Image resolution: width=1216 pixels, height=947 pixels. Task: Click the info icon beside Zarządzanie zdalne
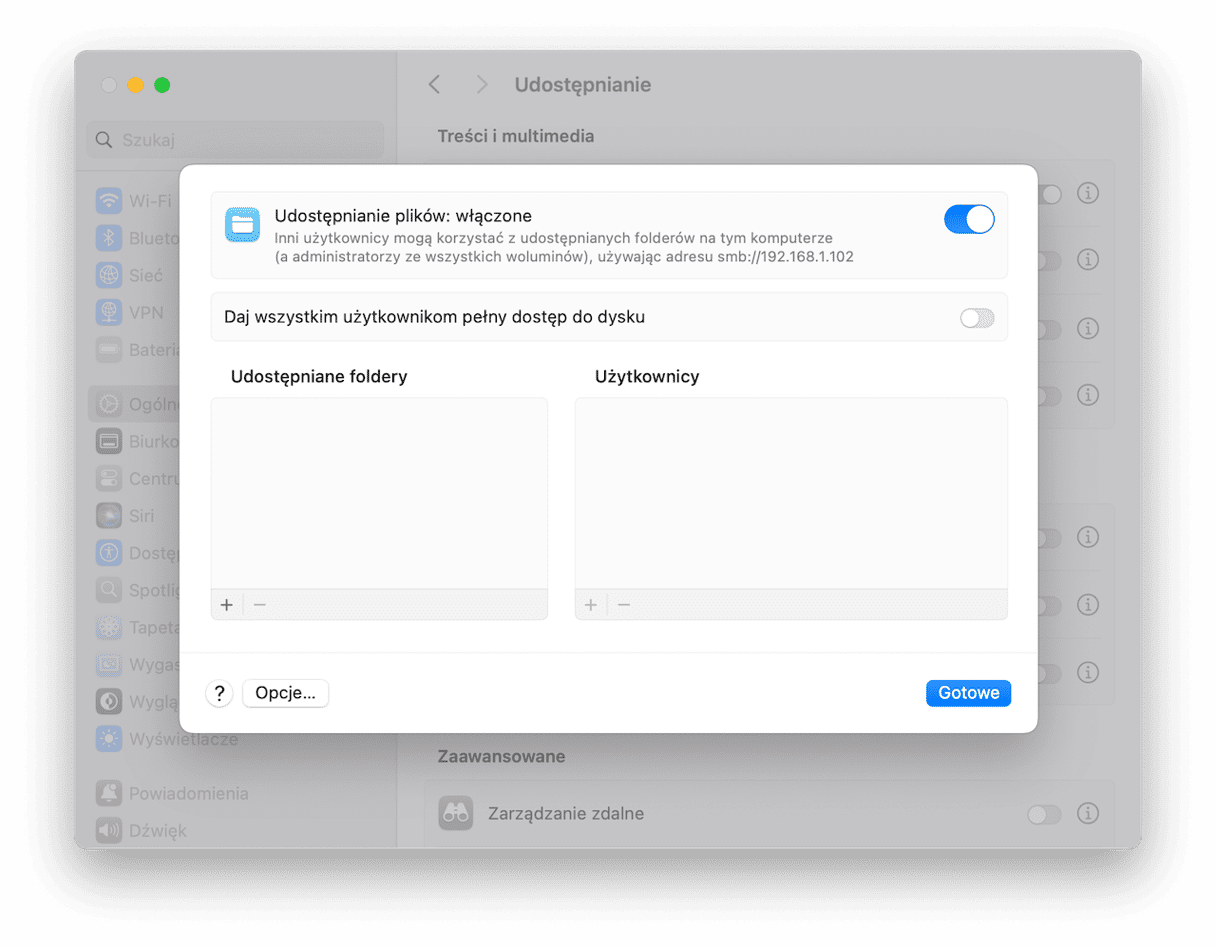pyautogui.click(x=1087, y=813)
